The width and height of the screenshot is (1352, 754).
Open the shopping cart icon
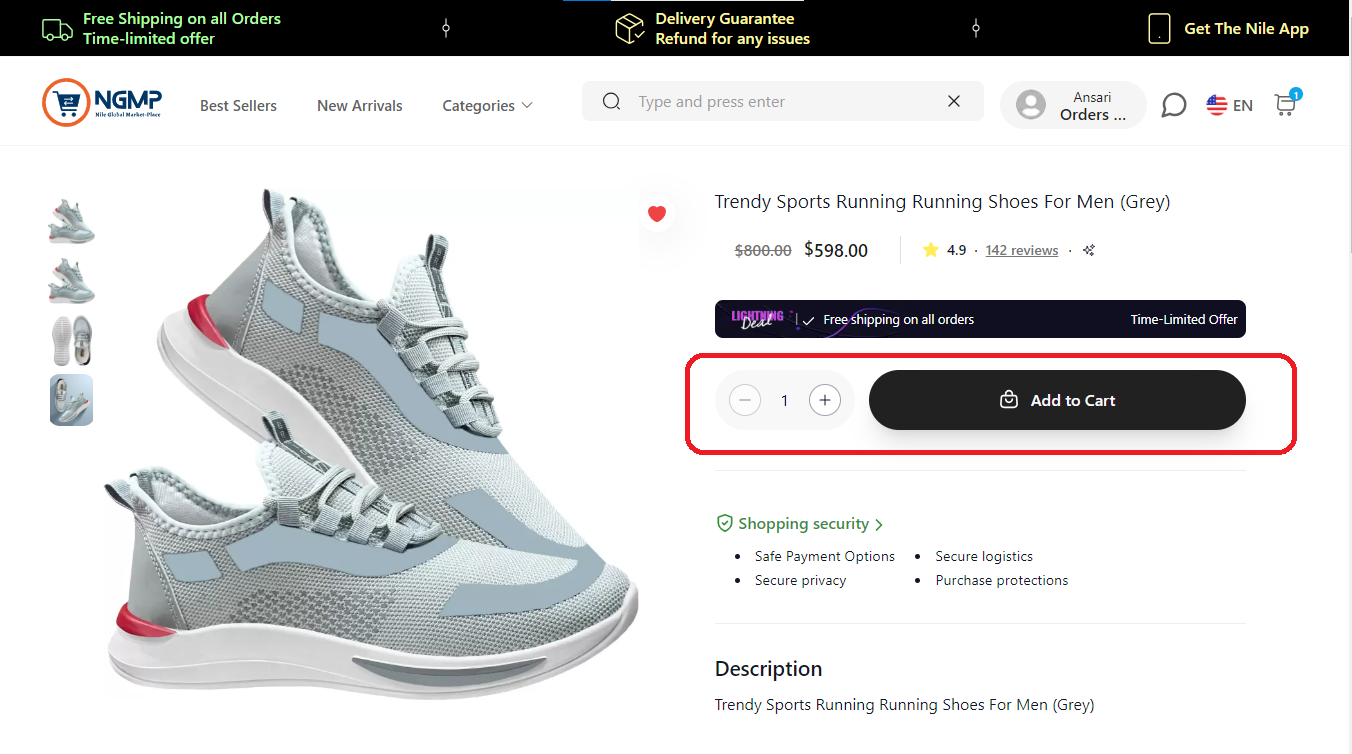[1286, 103]
